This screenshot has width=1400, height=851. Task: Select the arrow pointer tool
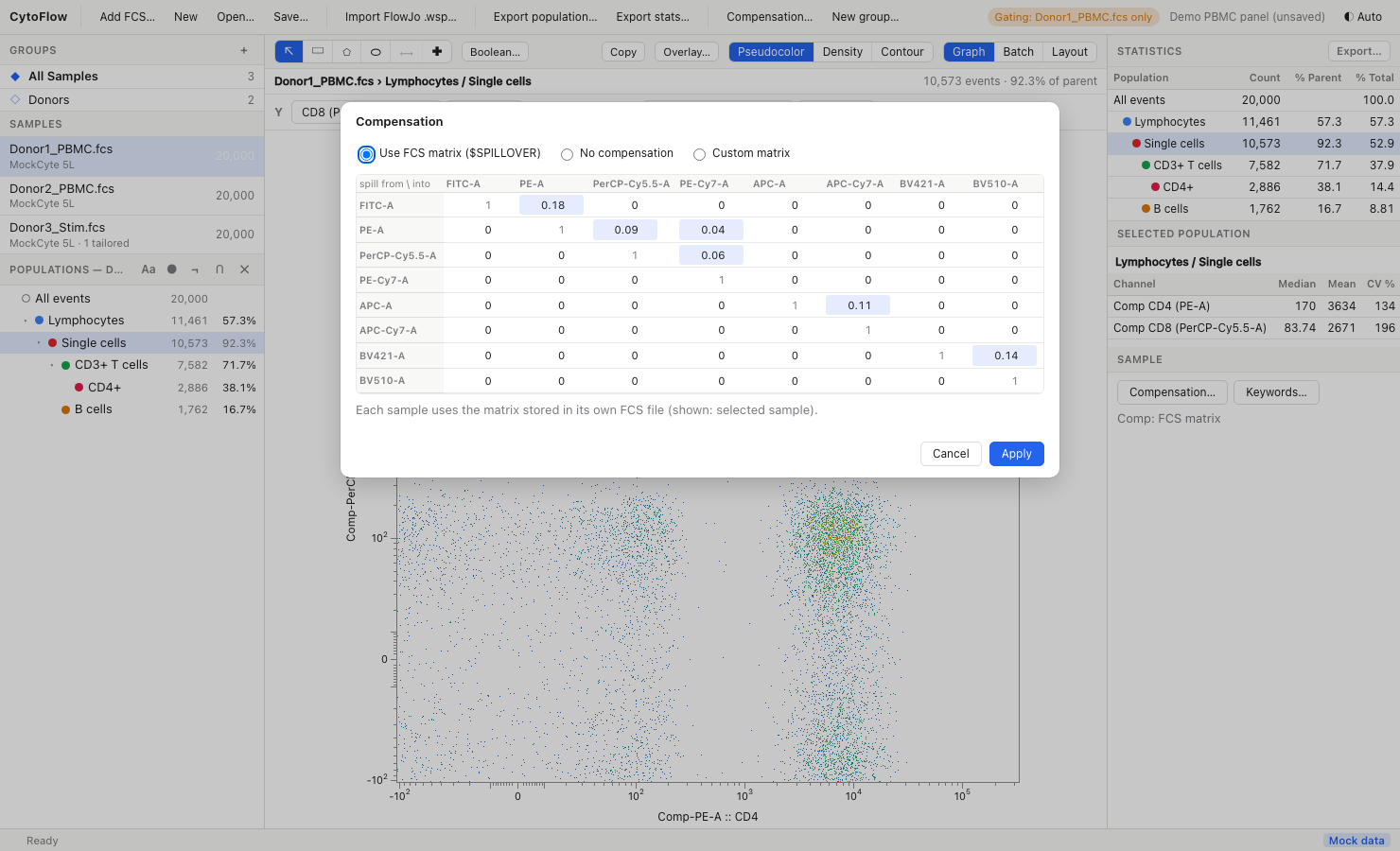(x=289, y=52)
